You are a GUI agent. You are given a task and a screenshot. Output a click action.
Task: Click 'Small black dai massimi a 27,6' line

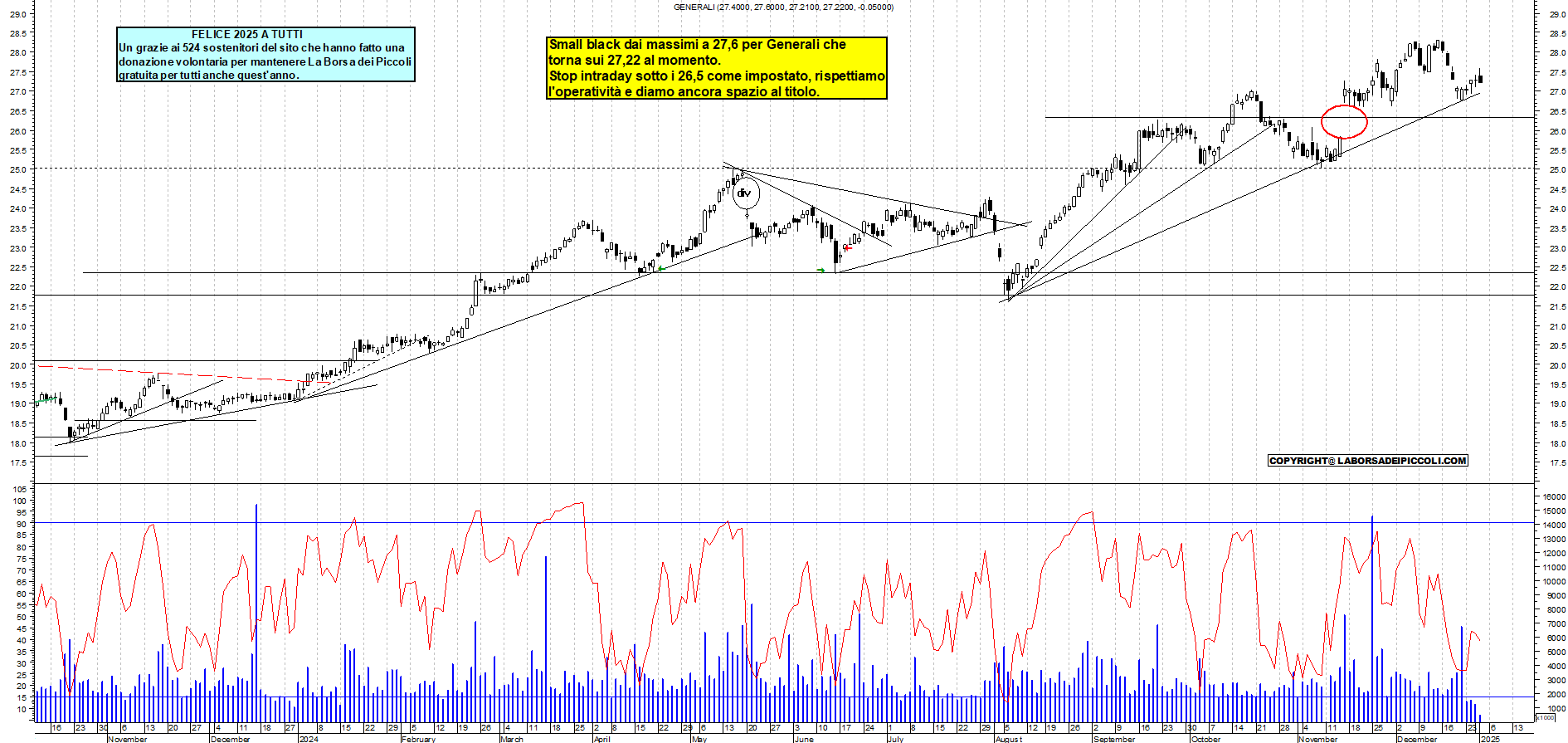pyautogui.click(x=698, y=45)
